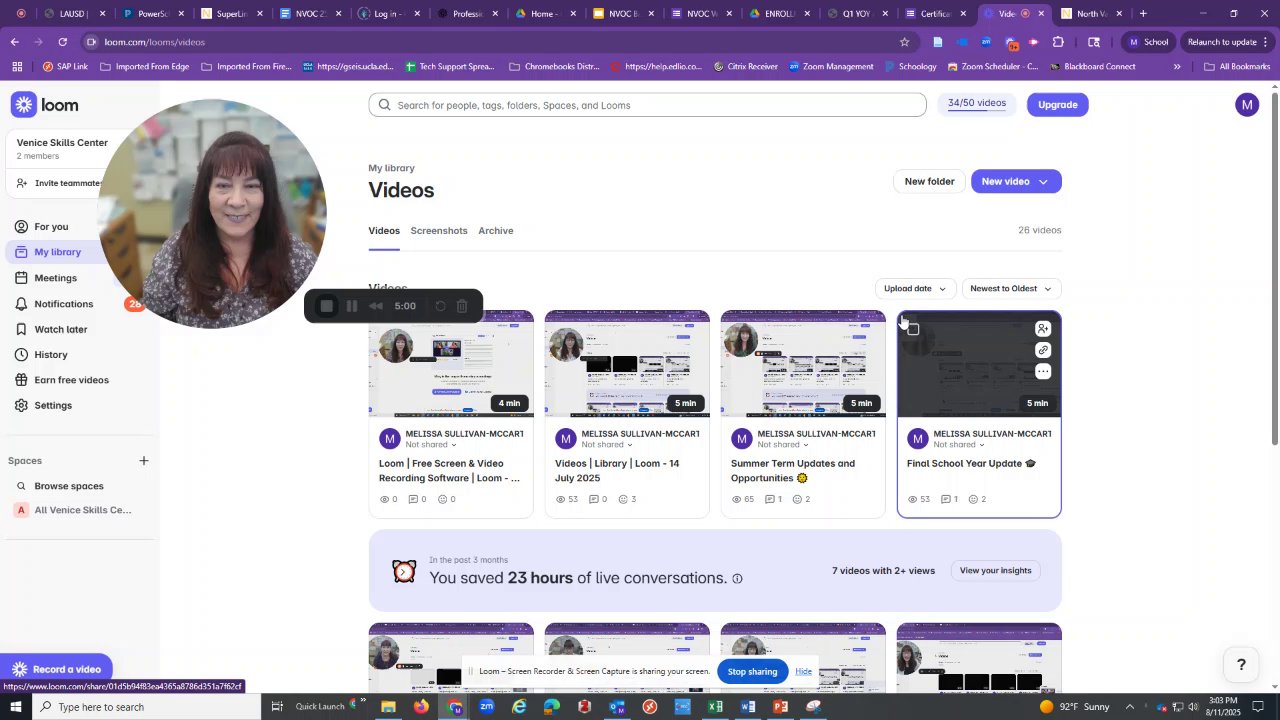Screen dimensions: 1280x720
Task: Click the help question mark button
Action: click(1241, 664)
